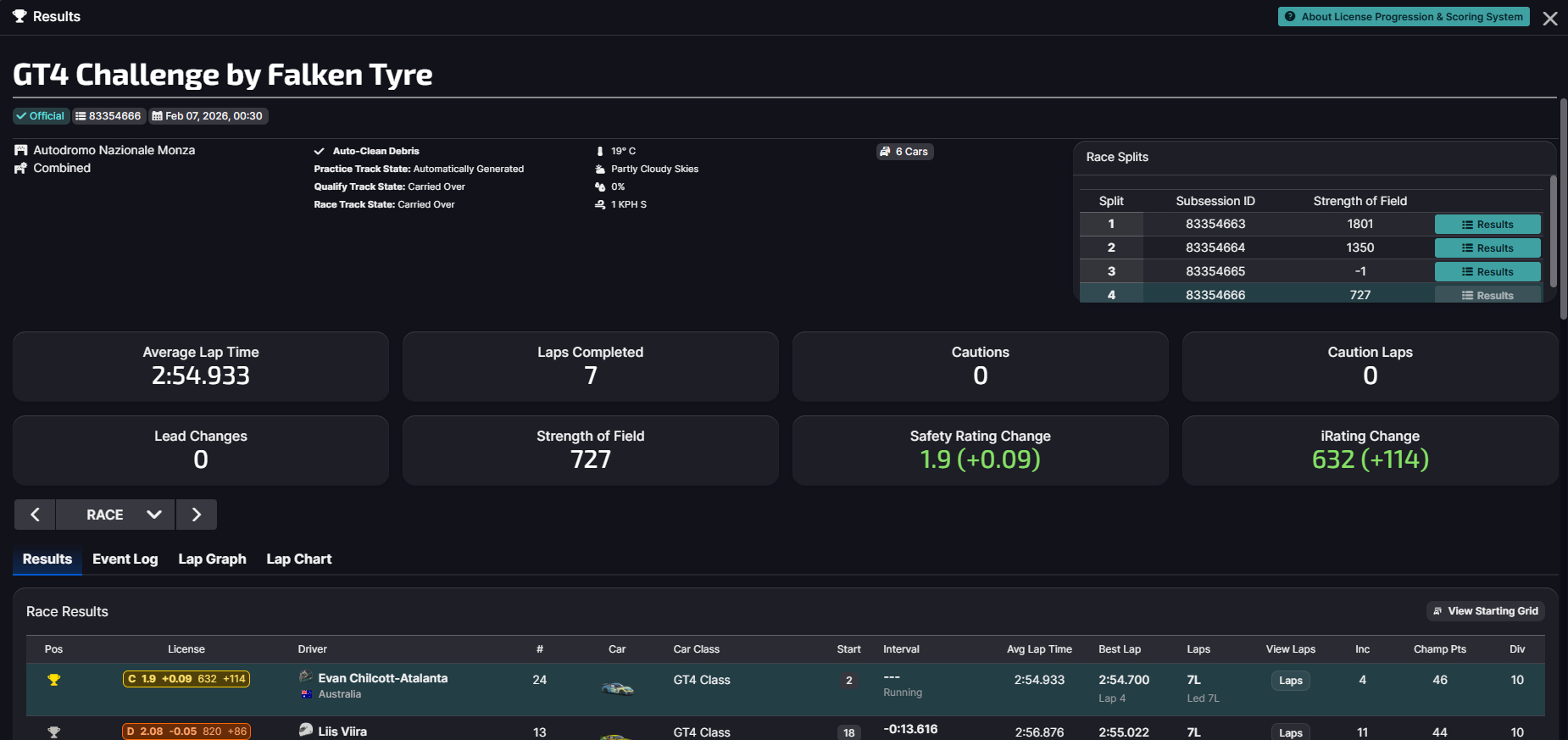1568x740 pixels.
Task: Click the Monza track flag icon
Action: coord(21,150)
